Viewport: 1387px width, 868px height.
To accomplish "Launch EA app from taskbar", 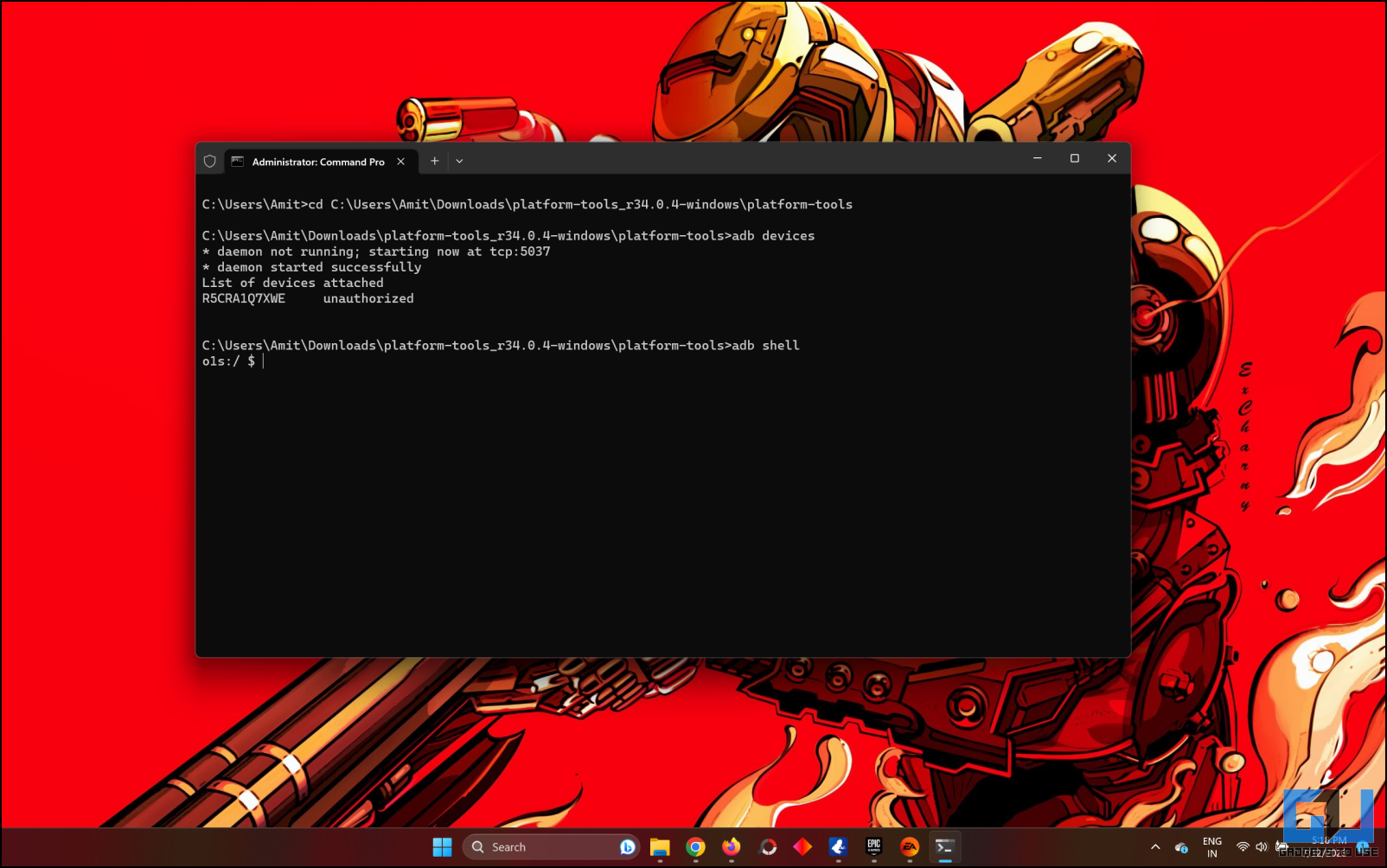I will (910, 847).
